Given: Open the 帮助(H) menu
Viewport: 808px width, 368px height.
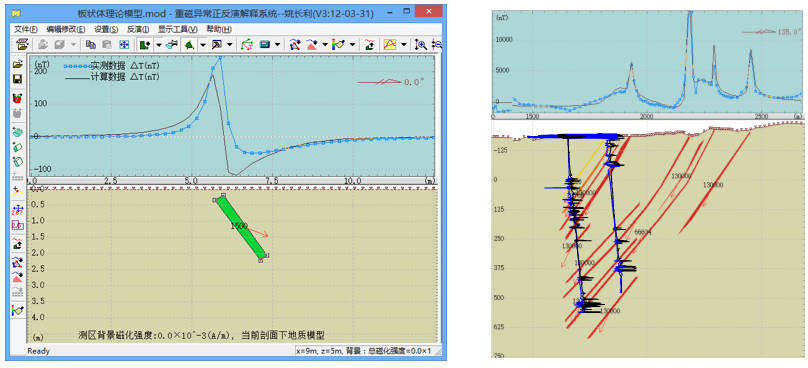Looking at the screenshot, I should point(218,29).
